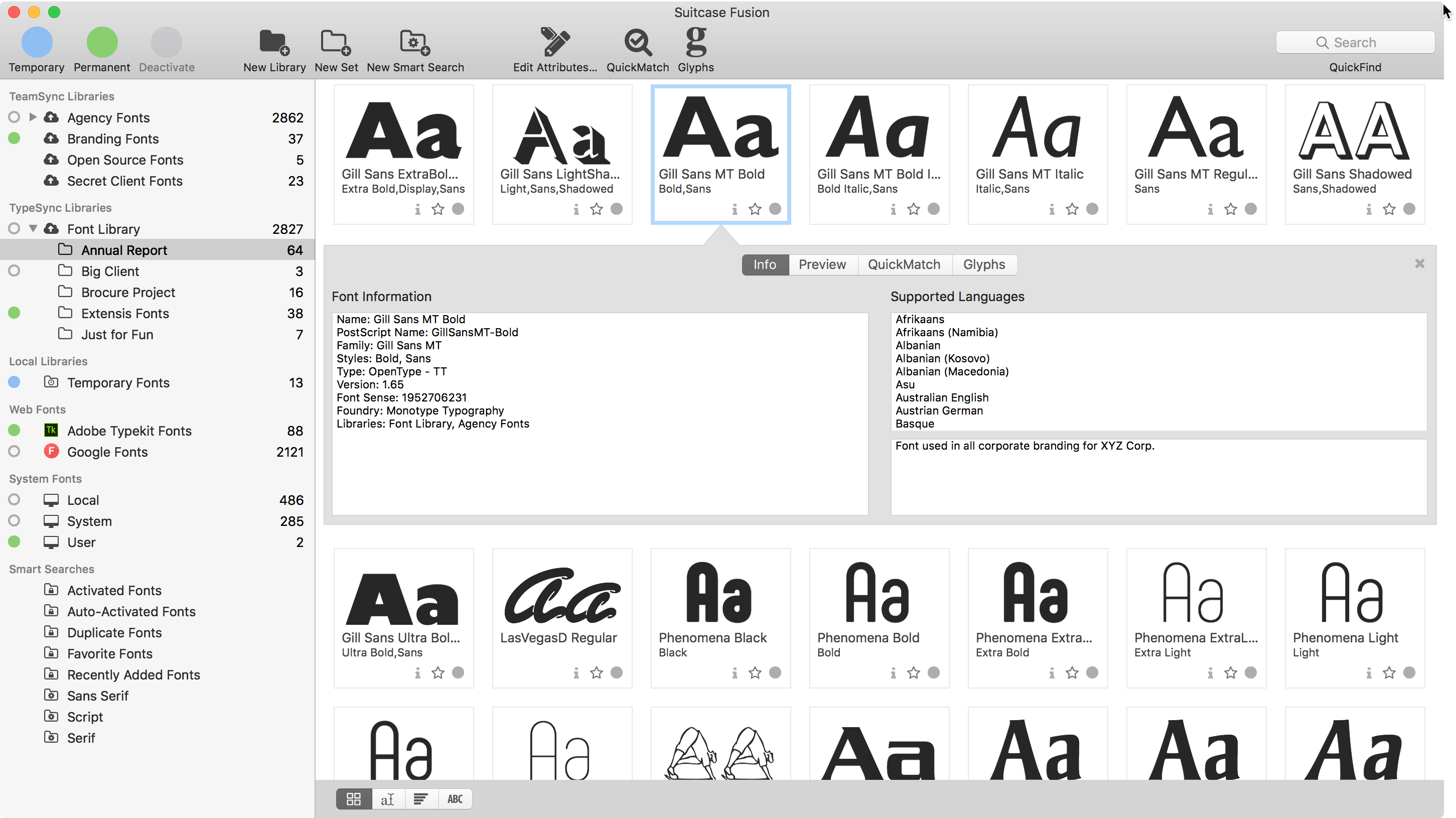Toggle activation dot for Branding Fonts
Viewport: 1456px width, 818px height.
(x=14, y=139)
